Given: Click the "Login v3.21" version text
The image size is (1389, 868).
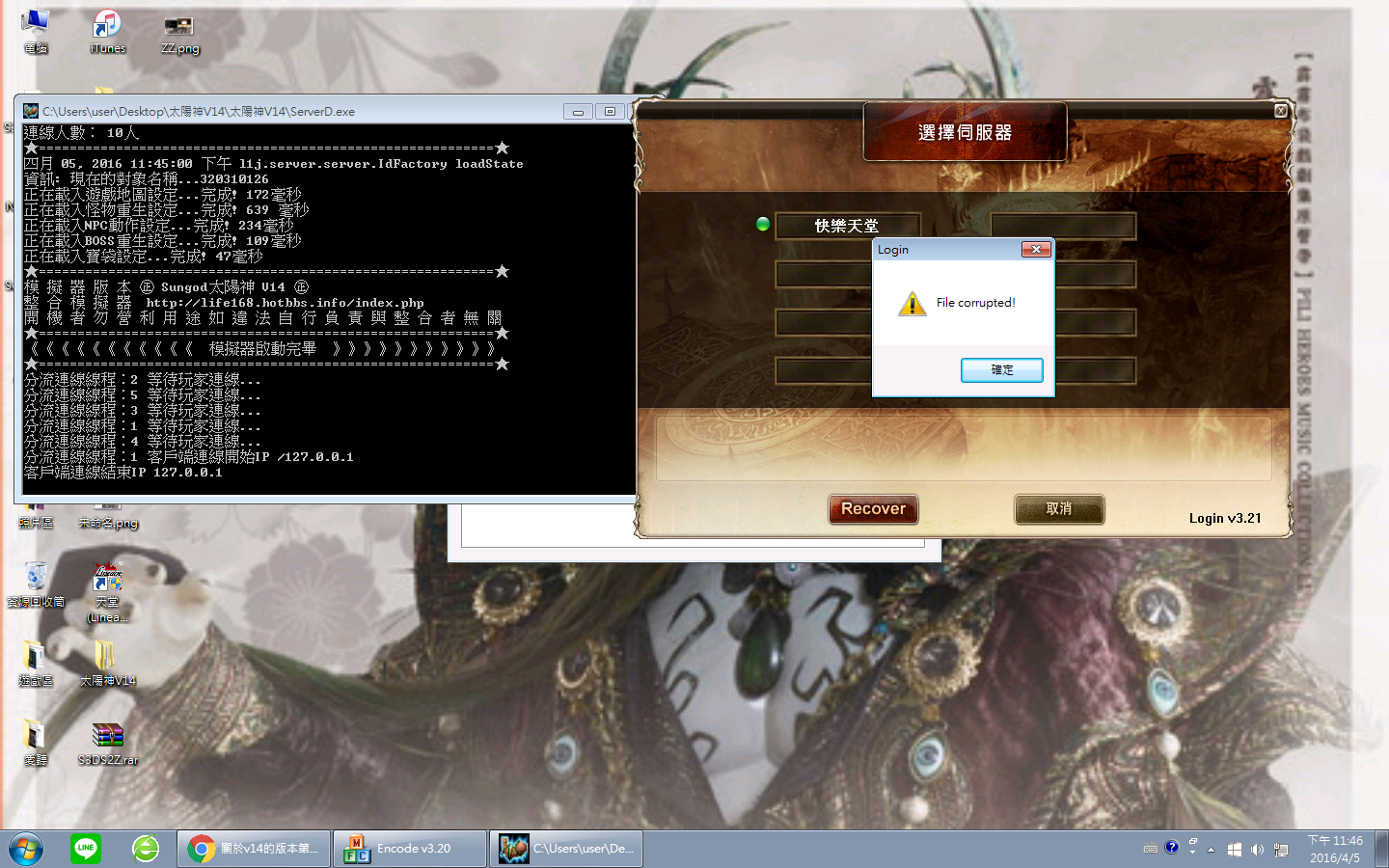Looking at the screenshot, I should (1225, 518).
